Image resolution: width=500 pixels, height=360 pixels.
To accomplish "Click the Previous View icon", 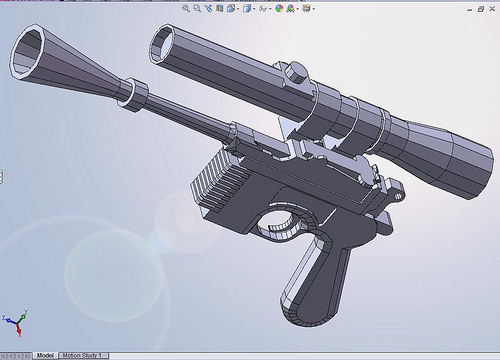I will pos(208,8).
